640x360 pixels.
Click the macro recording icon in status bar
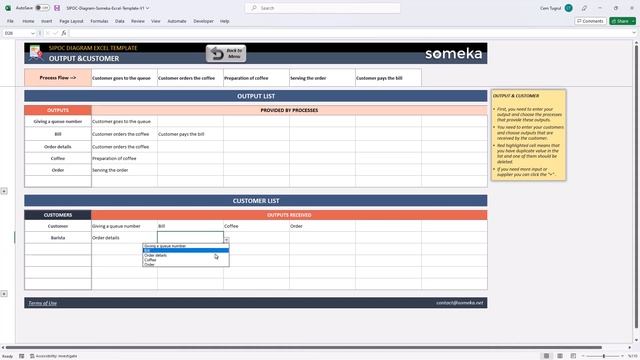pos(22,356)
